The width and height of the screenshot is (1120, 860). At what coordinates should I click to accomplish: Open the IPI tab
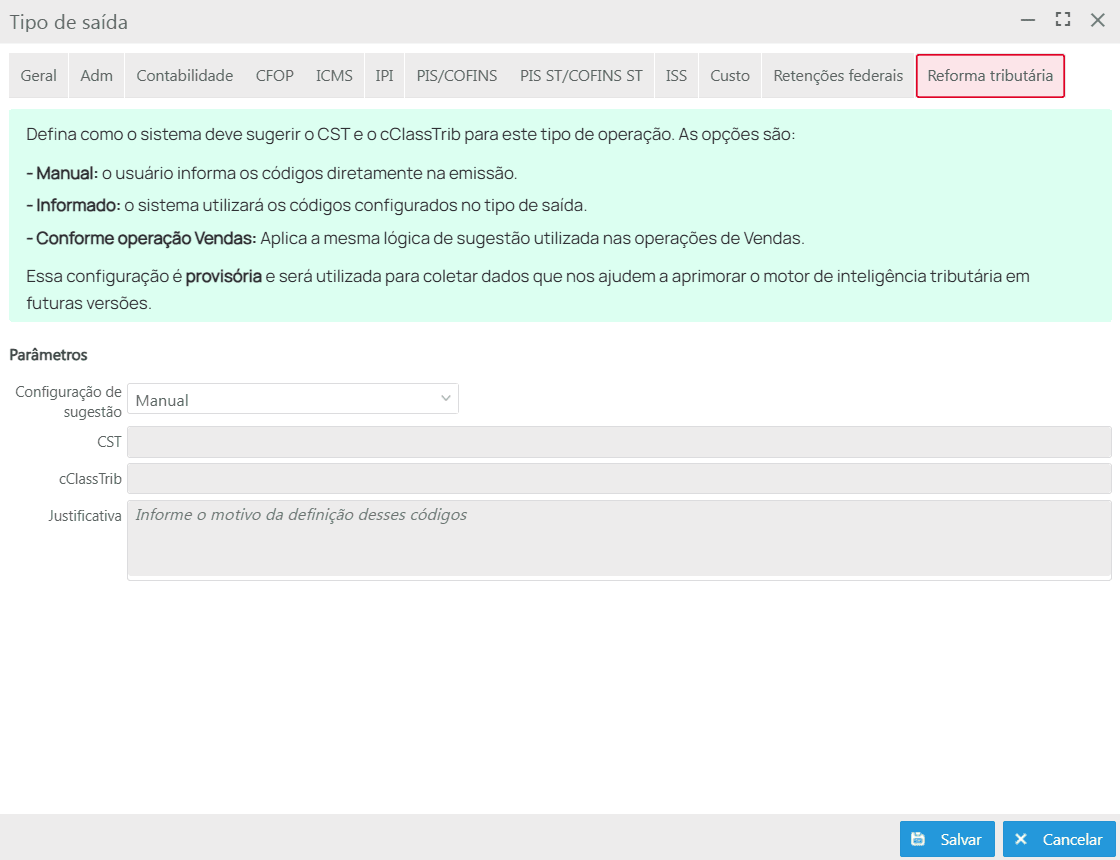[x=384, y=76]
